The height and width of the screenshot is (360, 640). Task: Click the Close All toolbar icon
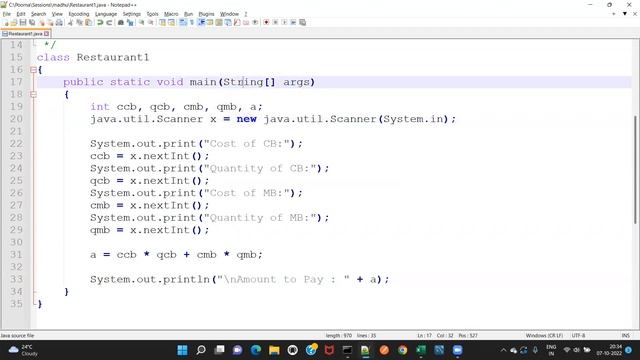click(50, 22)
